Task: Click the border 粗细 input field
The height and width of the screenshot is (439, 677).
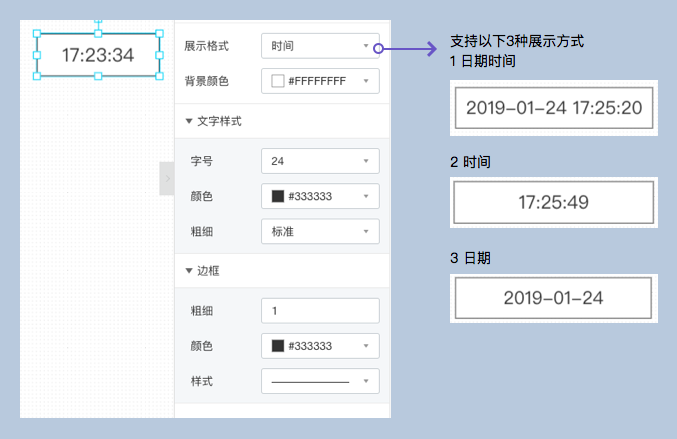Action: point(320,311)
